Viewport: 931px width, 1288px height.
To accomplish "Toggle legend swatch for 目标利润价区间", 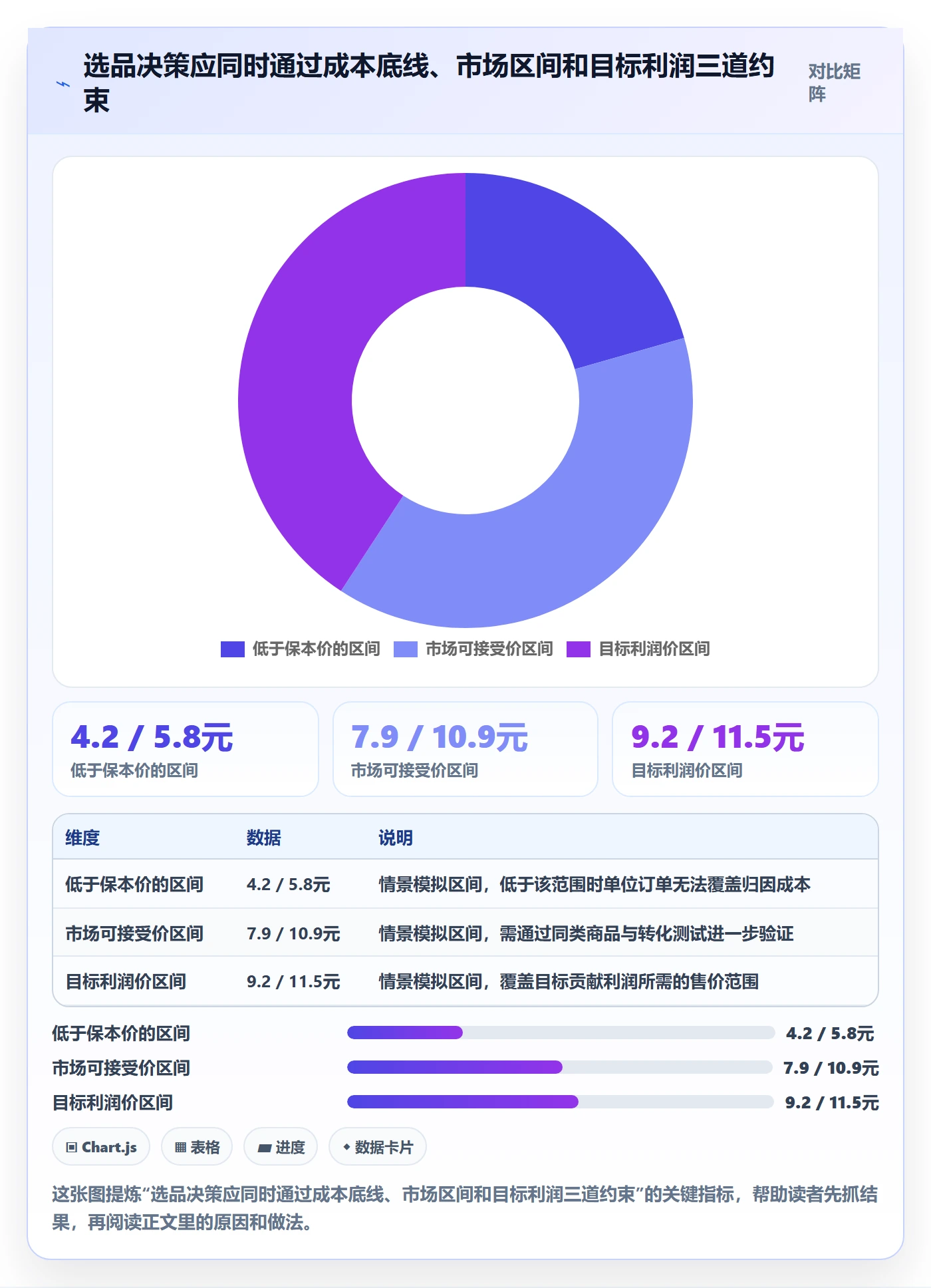I will pos(579,649).
